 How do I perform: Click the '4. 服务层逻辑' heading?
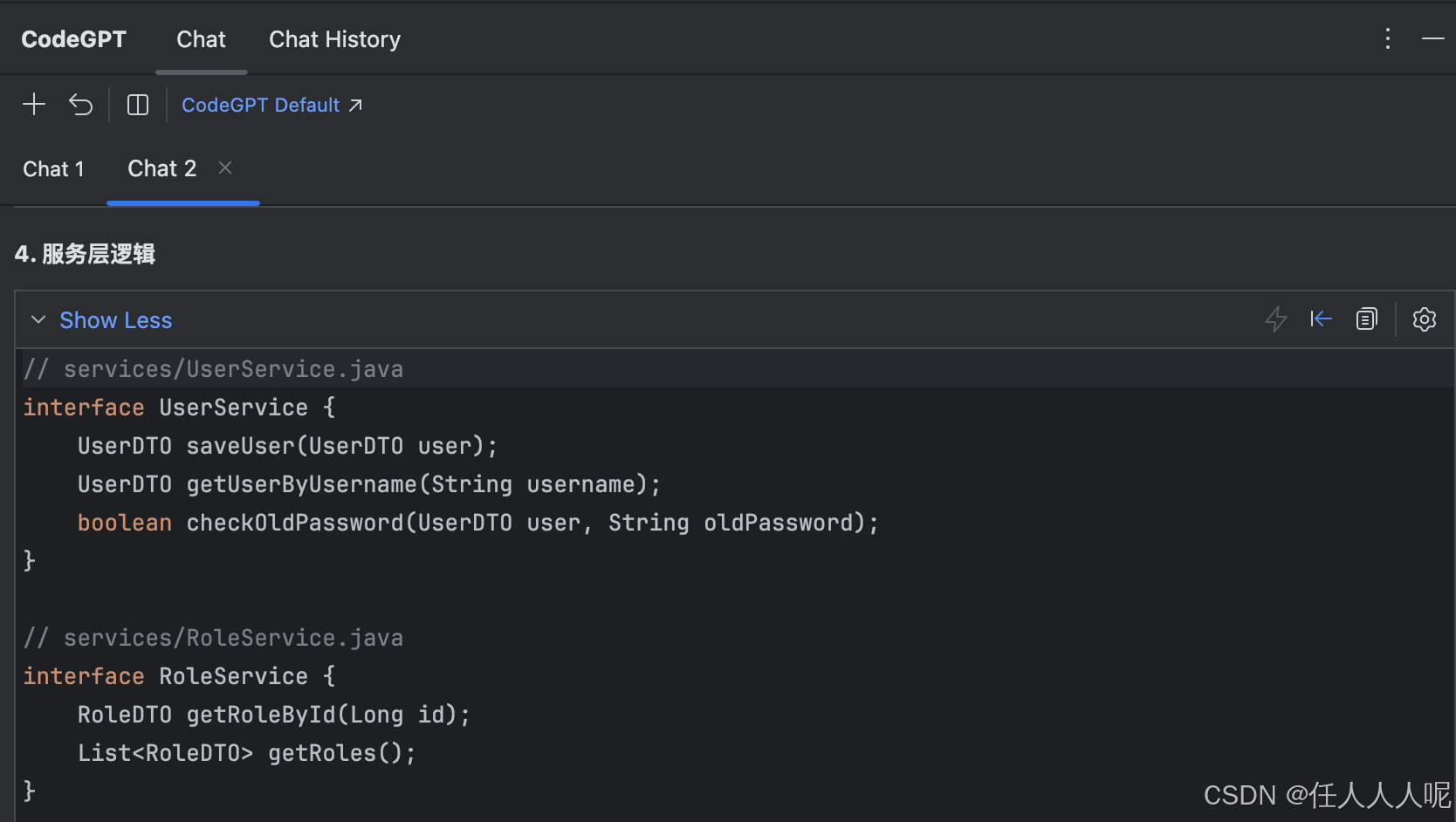(85, 254)
